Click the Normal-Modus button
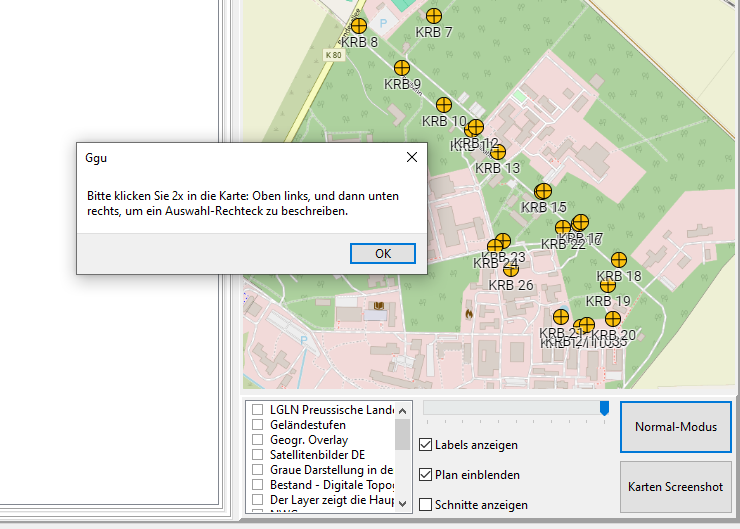Screen dimensions: 740x529 pos(676,428)
